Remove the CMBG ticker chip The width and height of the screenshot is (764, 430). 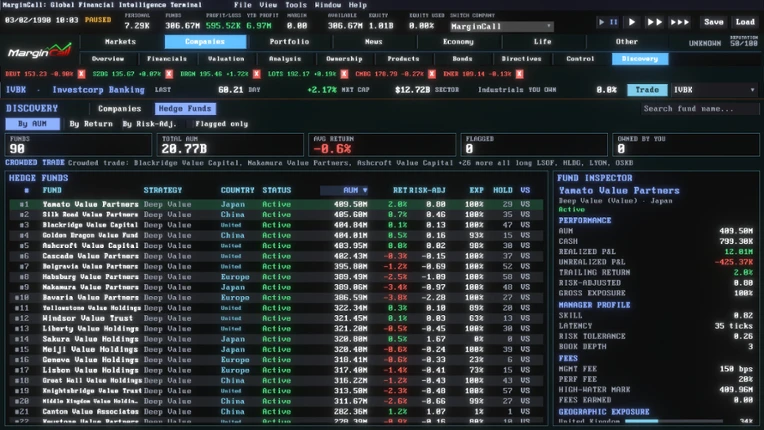[x=432, y=74]
